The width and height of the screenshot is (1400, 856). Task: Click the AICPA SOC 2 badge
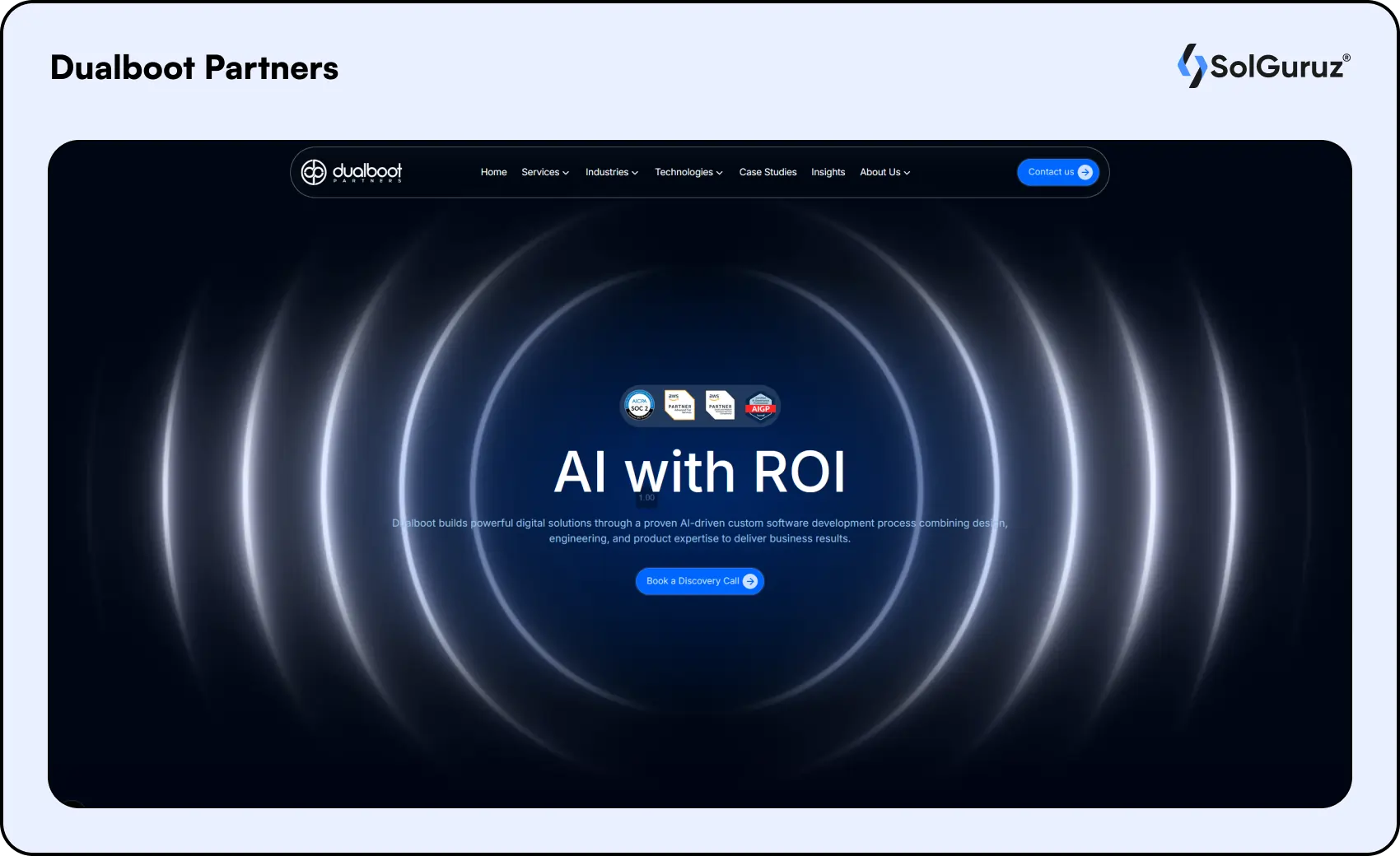coord(639,406)
